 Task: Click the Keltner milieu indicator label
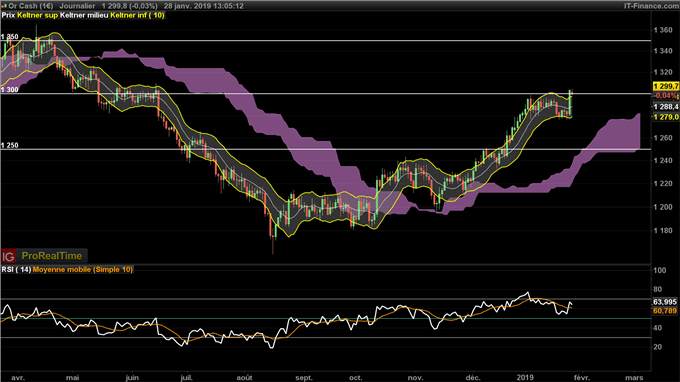[84, 15]
